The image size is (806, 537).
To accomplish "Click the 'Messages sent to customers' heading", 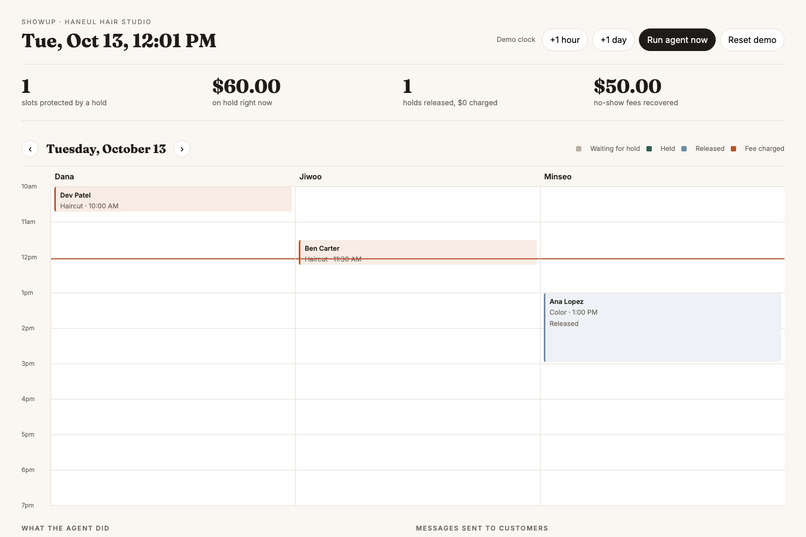I will pyautogui.click(x=482, y=528).
